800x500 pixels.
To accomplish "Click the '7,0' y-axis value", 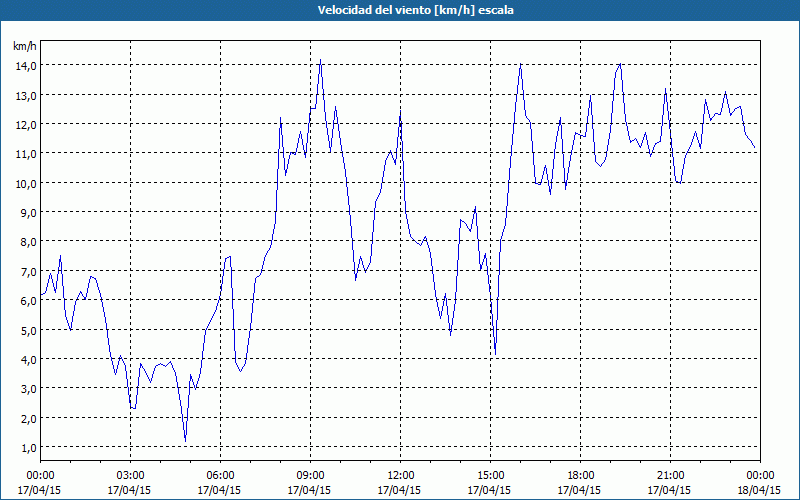I will click(28, 271).
